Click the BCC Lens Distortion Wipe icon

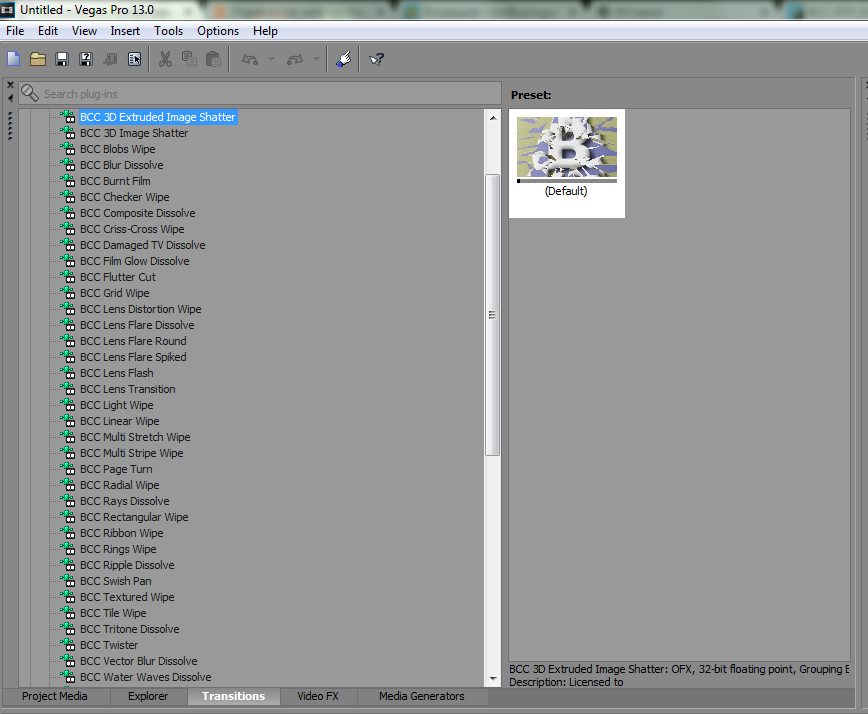point(68,308)
